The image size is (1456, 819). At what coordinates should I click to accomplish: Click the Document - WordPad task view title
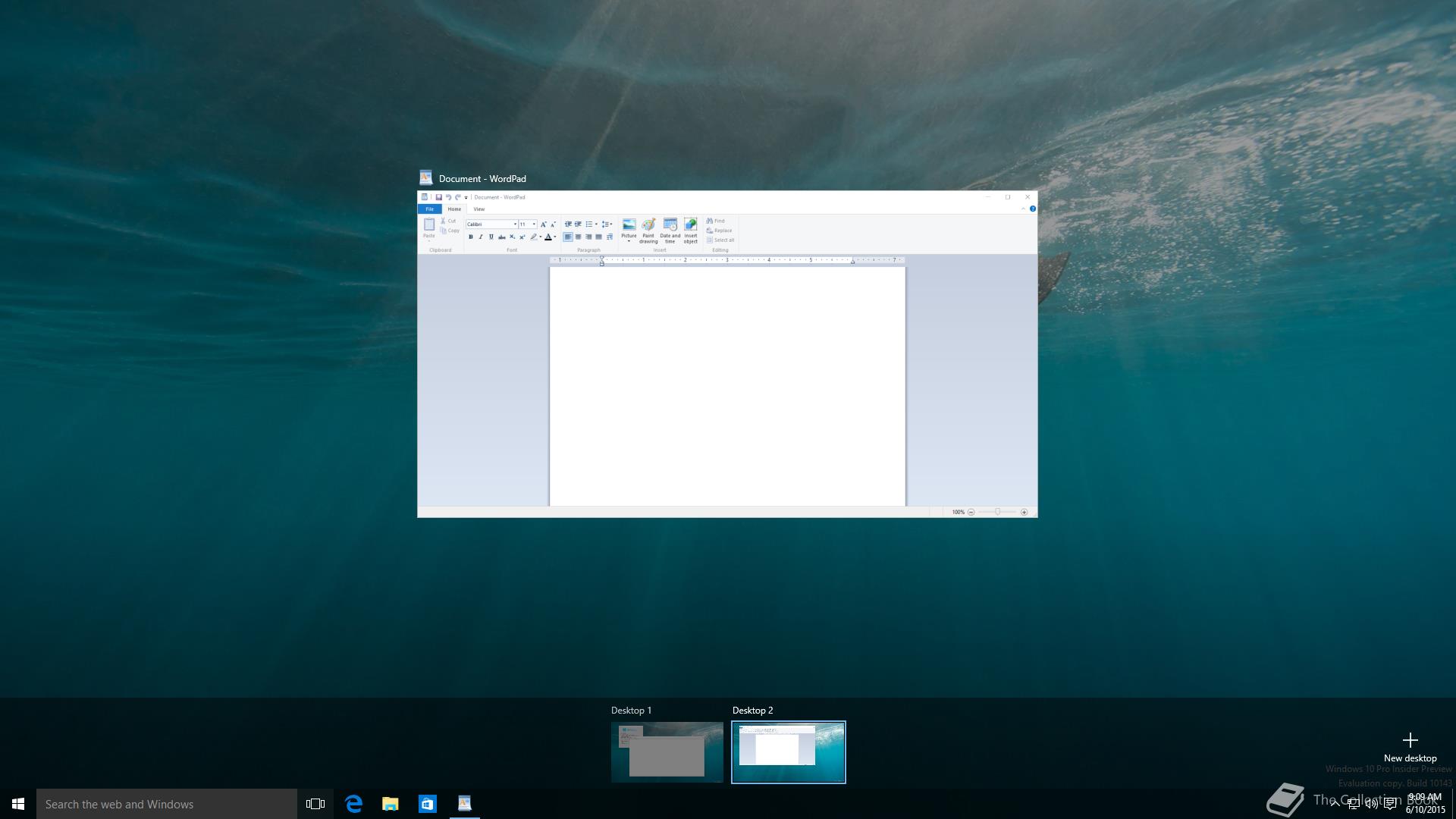(x=482, y=179)
